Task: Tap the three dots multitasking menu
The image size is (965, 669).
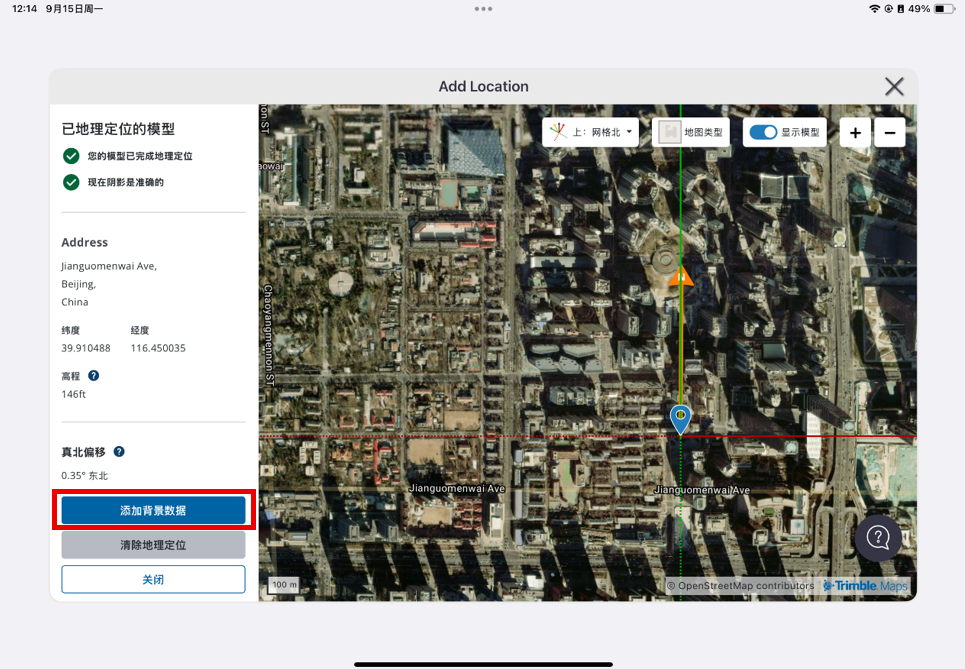Action: pyautogui.click(x=483, y=9)
